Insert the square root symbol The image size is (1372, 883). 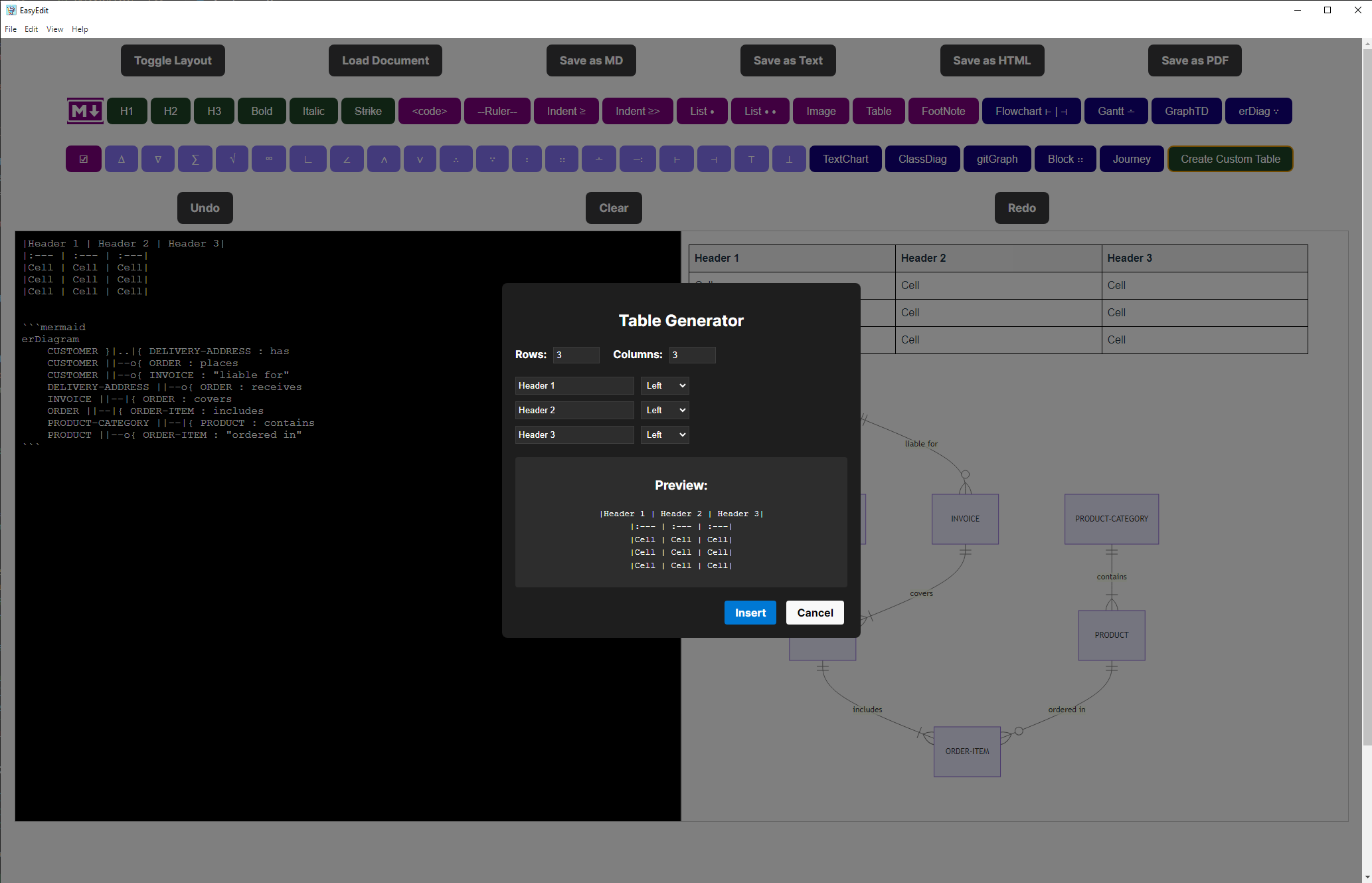(x=232, y=159)
